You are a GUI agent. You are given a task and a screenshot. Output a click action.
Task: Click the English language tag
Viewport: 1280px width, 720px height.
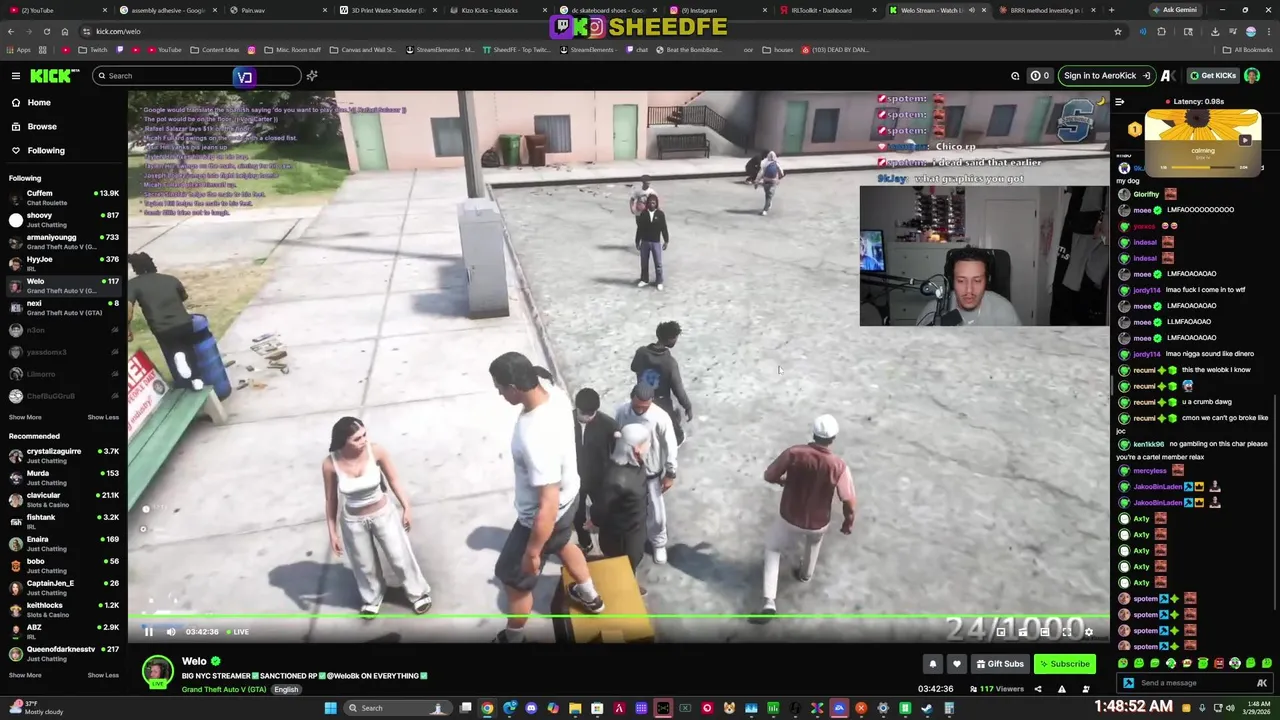click(x=286, y=689)
